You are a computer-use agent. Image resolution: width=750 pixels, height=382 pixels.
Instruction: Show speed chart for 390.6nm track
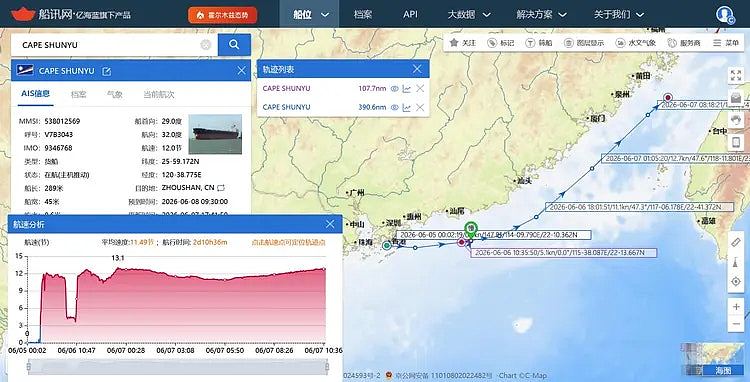coord(407,107)
